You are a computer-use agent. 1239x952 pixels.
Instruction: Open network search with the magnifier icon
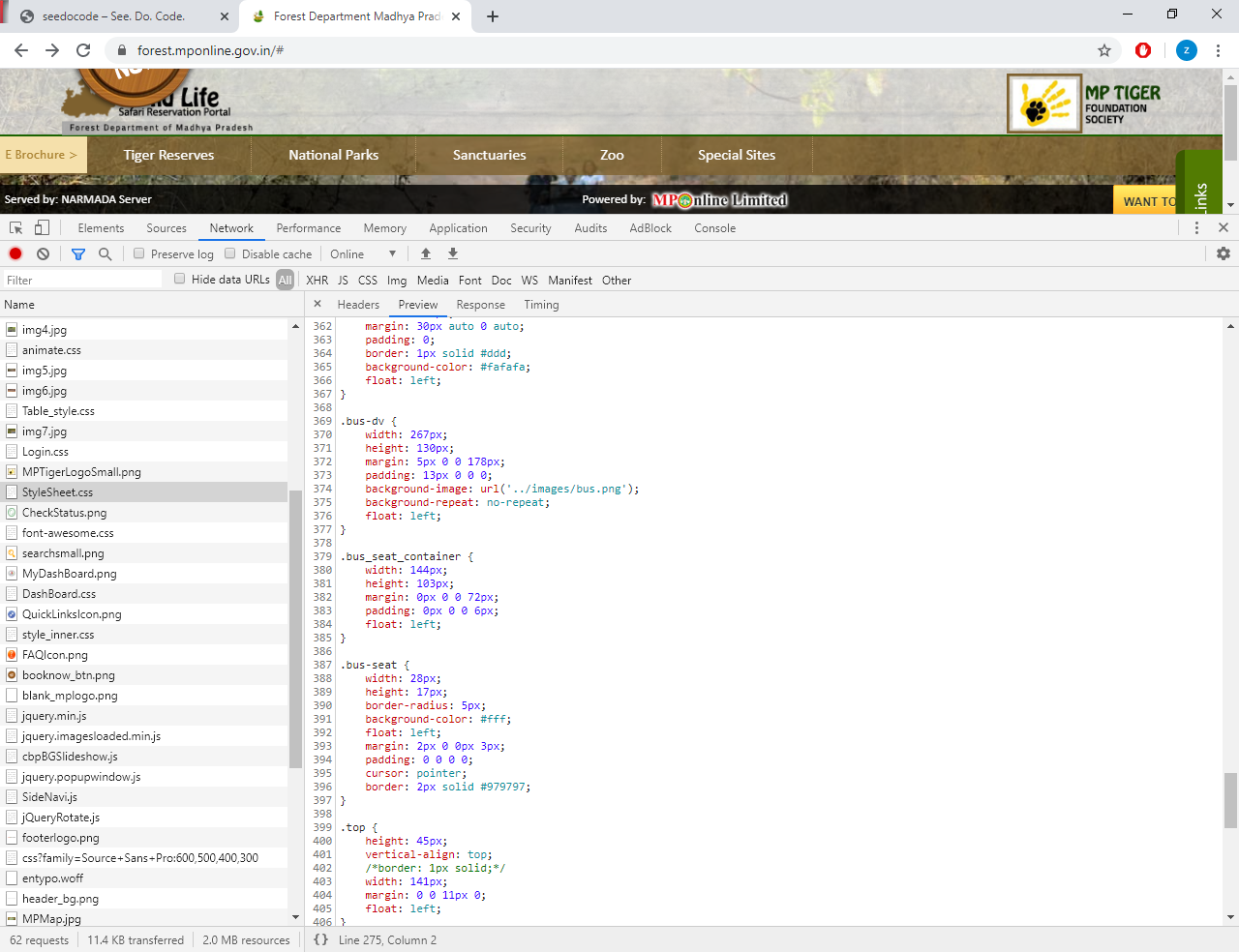pyautogui.click(x=106, y=253)
